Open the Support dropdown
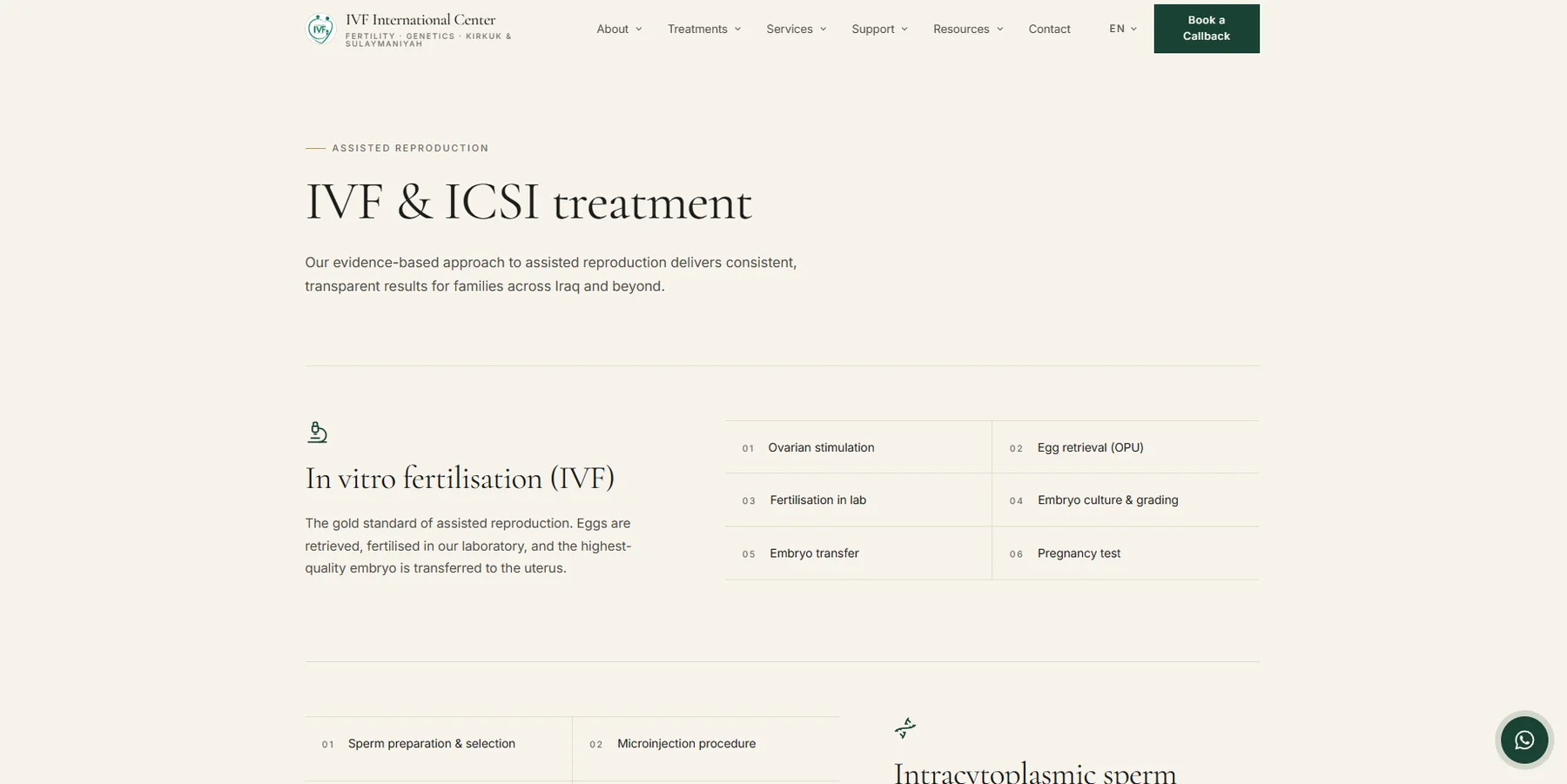The width and height of the screenshot is (1567, 784). click(x=879, y=29)
